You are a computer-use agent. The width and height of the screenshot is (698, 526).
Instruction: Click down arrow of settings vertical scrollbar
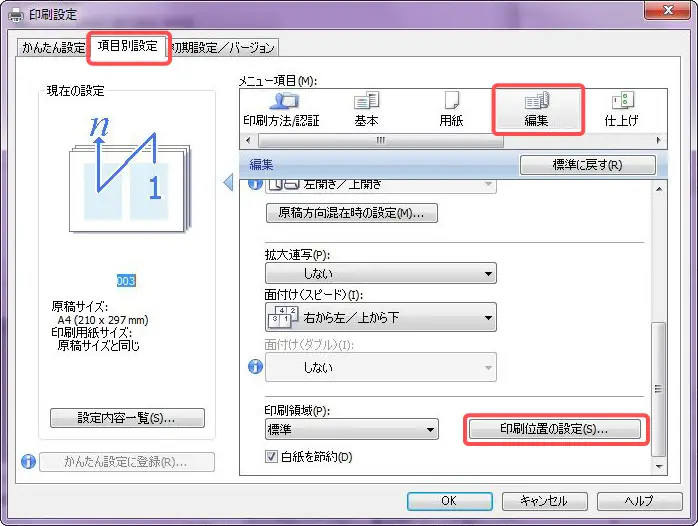pos(659,466)
